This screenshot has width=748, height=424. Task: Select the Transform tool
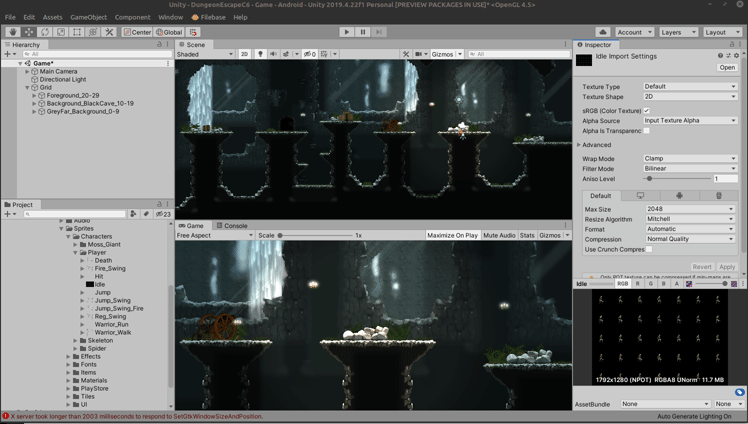(x=93, y=32)
